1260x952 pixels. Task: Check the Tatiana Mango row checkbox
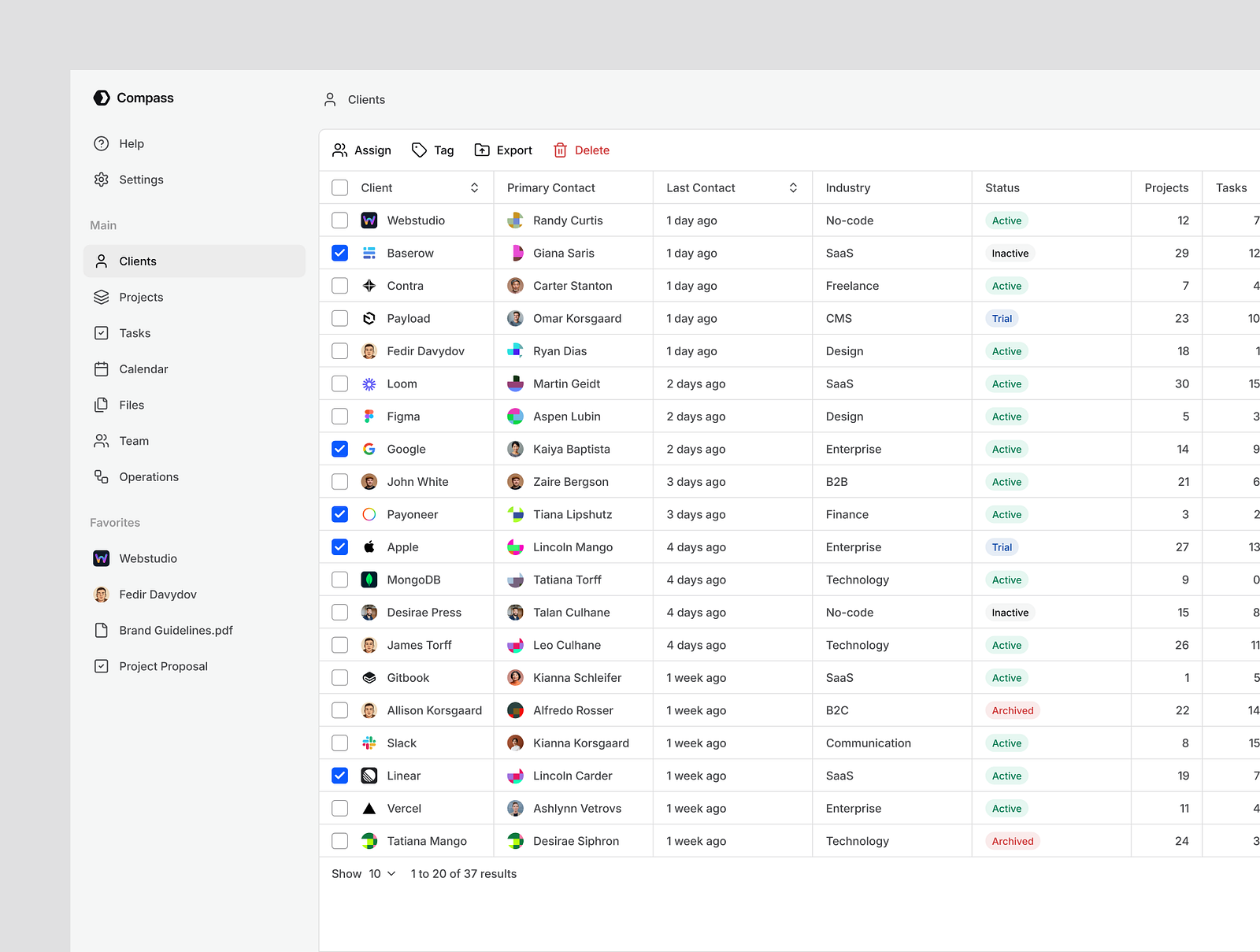(340, 841)
